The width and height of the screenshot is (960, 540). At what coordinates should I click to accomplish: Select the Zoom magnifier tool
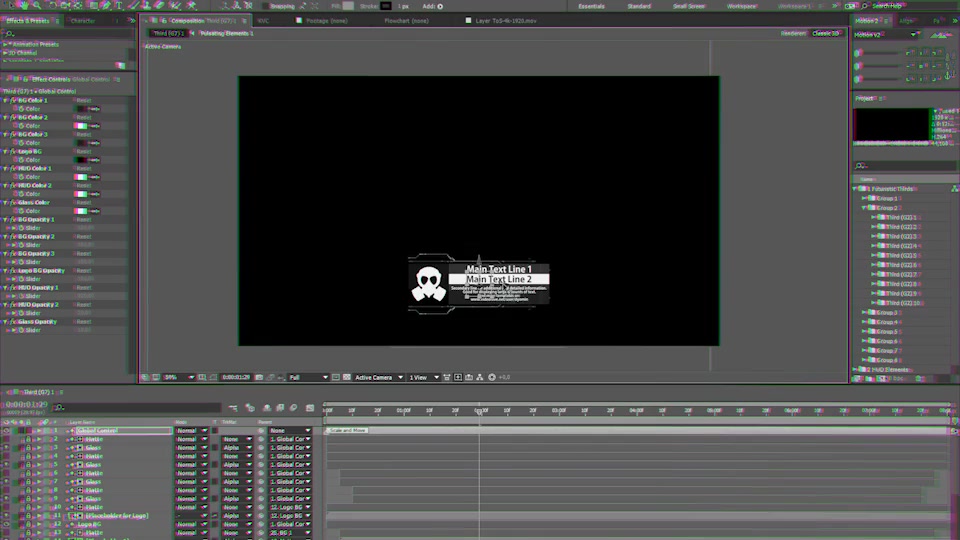tap(38, 6)
